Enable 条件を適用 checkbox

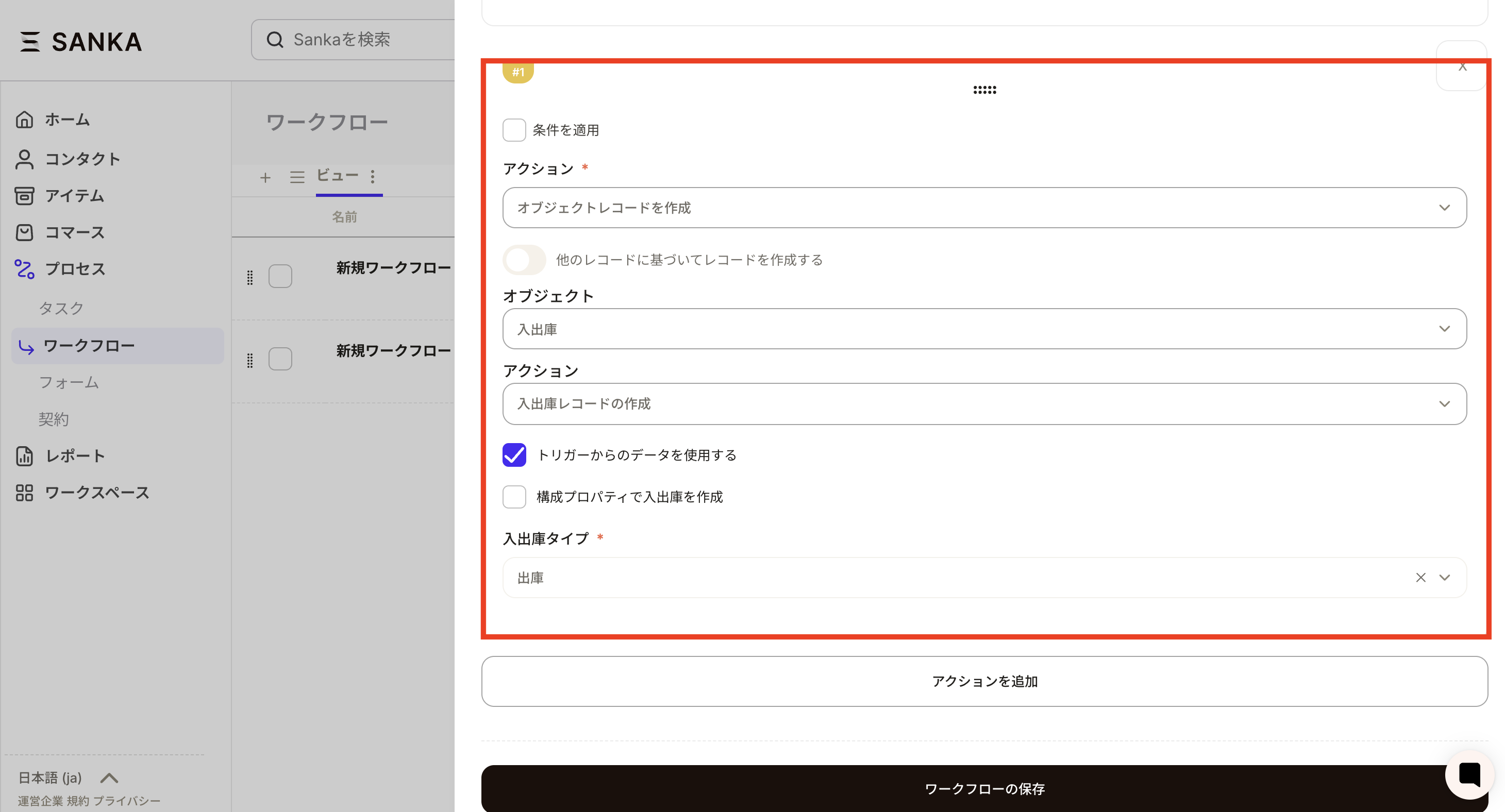click(514, 130)
